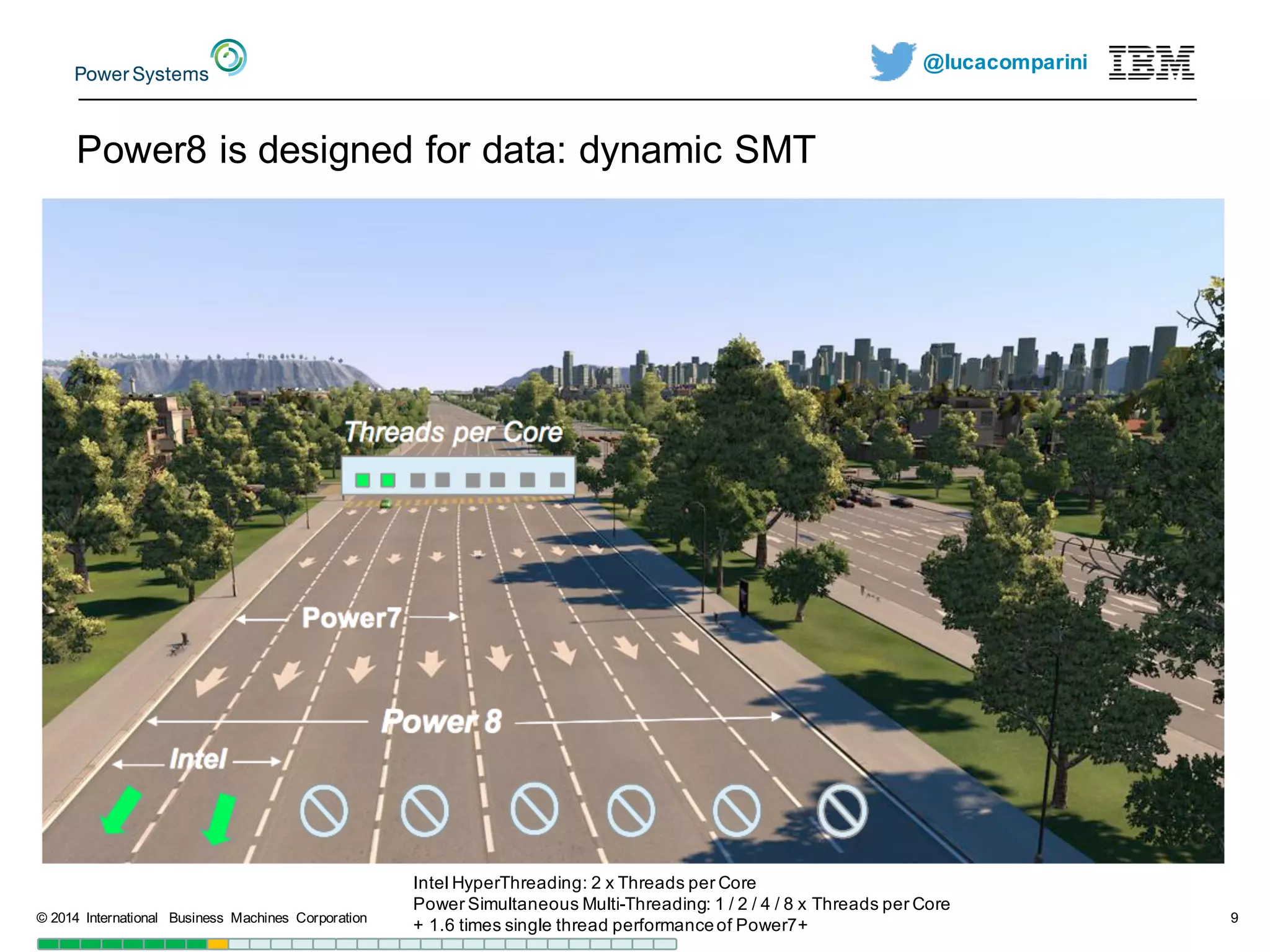Click the 'Power 8' label on the road
This screenshot has height=952, width=1270.
(442, 721)
